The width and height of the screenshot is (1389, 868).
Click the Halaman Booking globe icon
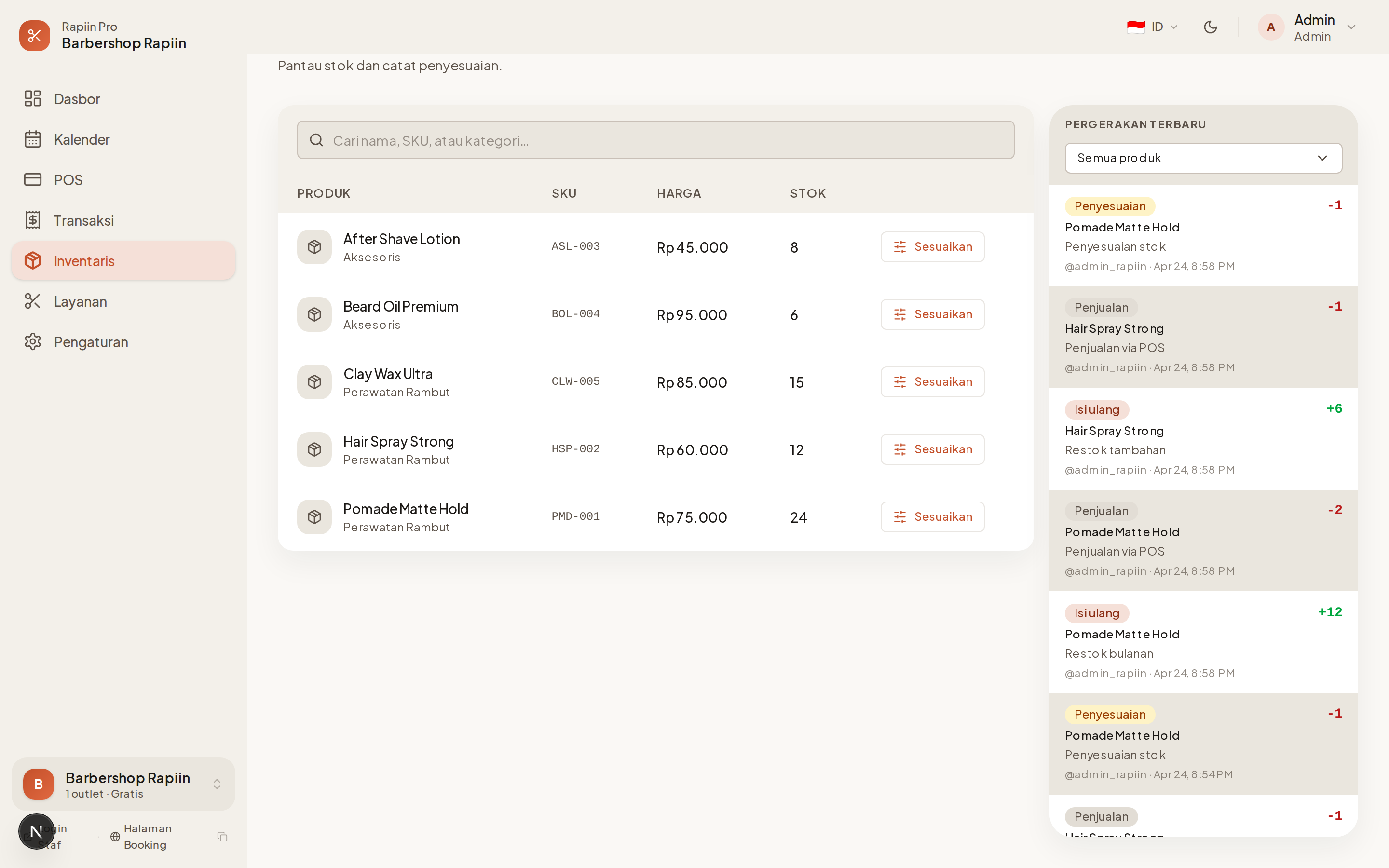pyautogui.click(x=115, y=837)
